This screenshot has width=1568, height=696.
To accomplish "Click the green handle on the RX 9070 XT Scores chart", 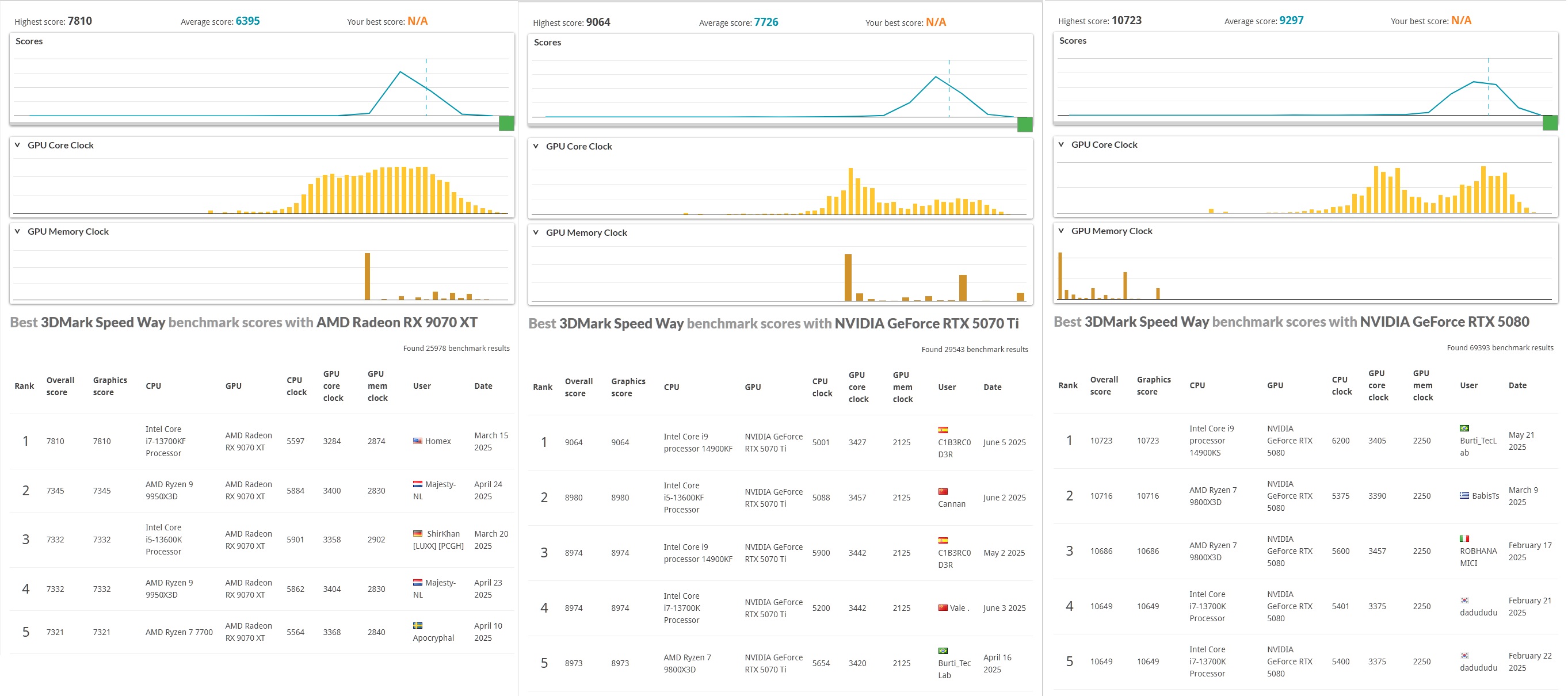I will click(506, 124).
